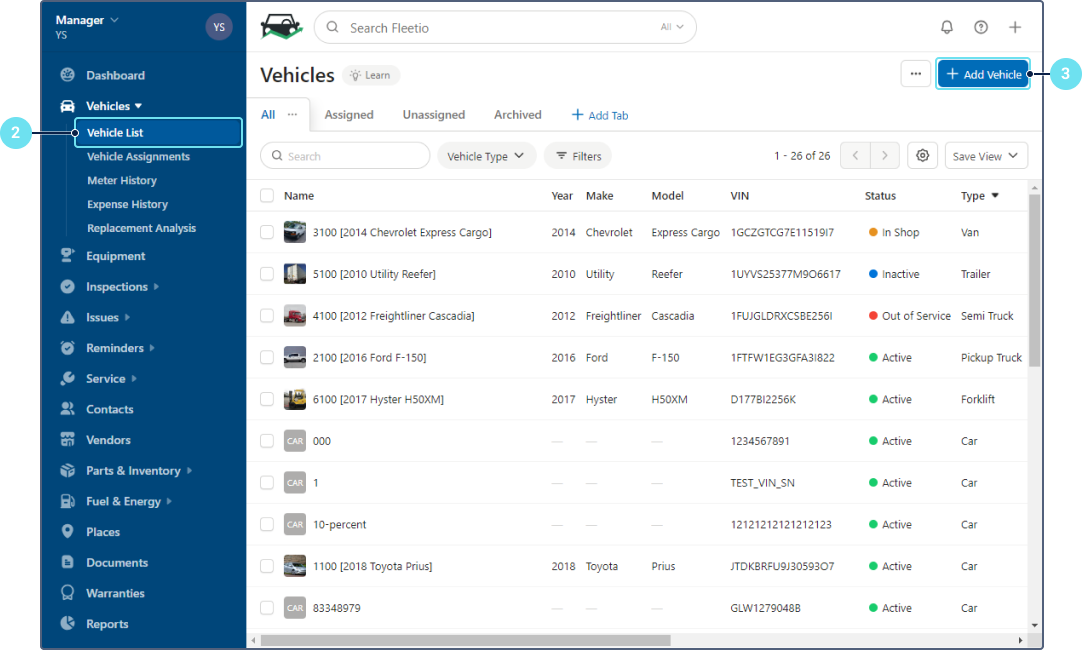The height and width of the screenshot is (650, 1082).
Task: Expand the Save View dropdown
Action: point(986,156)
